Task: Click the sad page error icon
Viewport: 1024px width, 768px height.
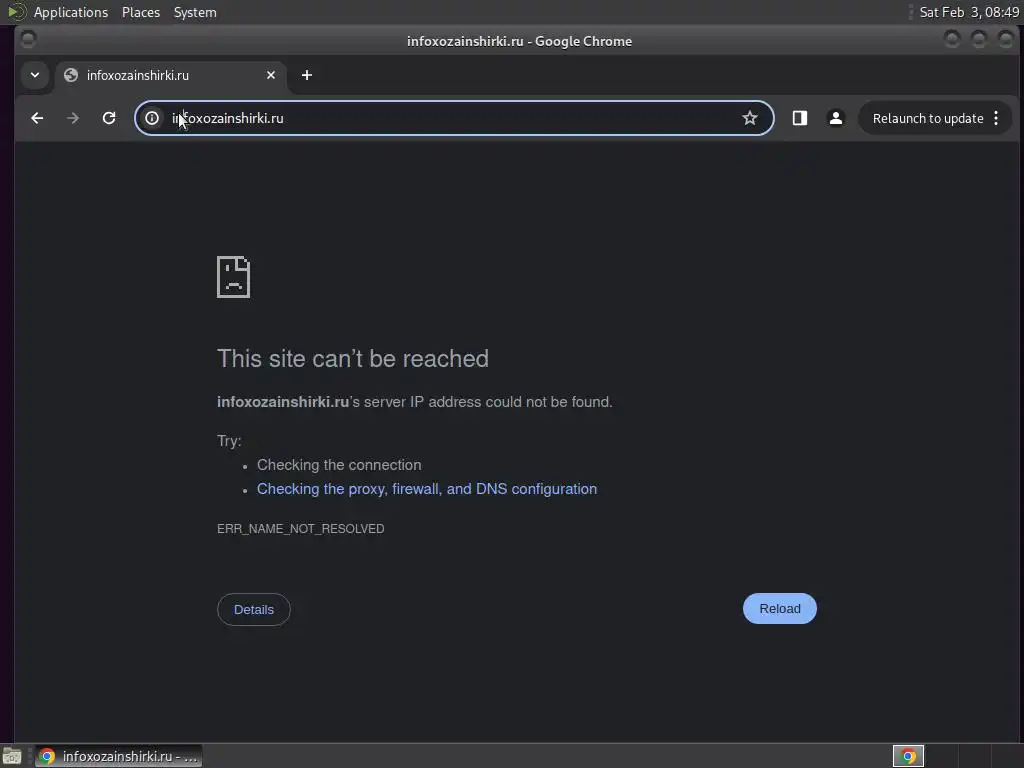Action: [233, 277]
